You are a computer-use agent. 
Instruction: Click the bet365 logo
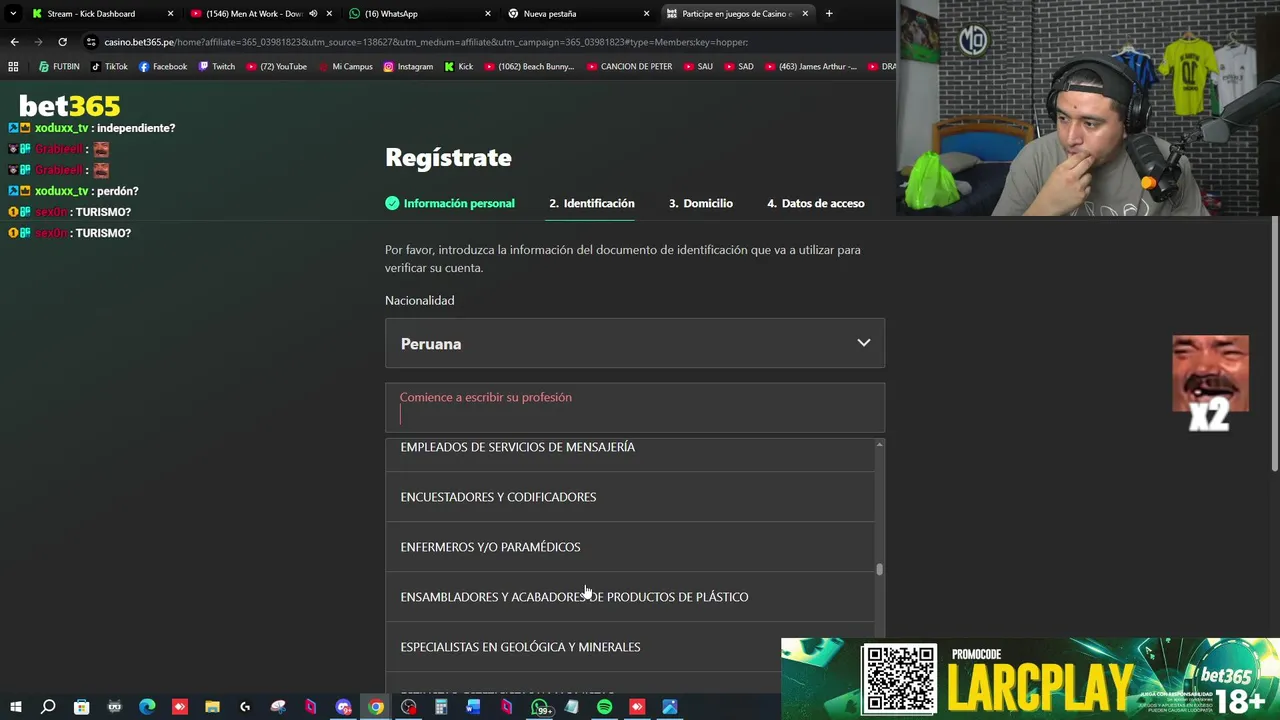69,106
